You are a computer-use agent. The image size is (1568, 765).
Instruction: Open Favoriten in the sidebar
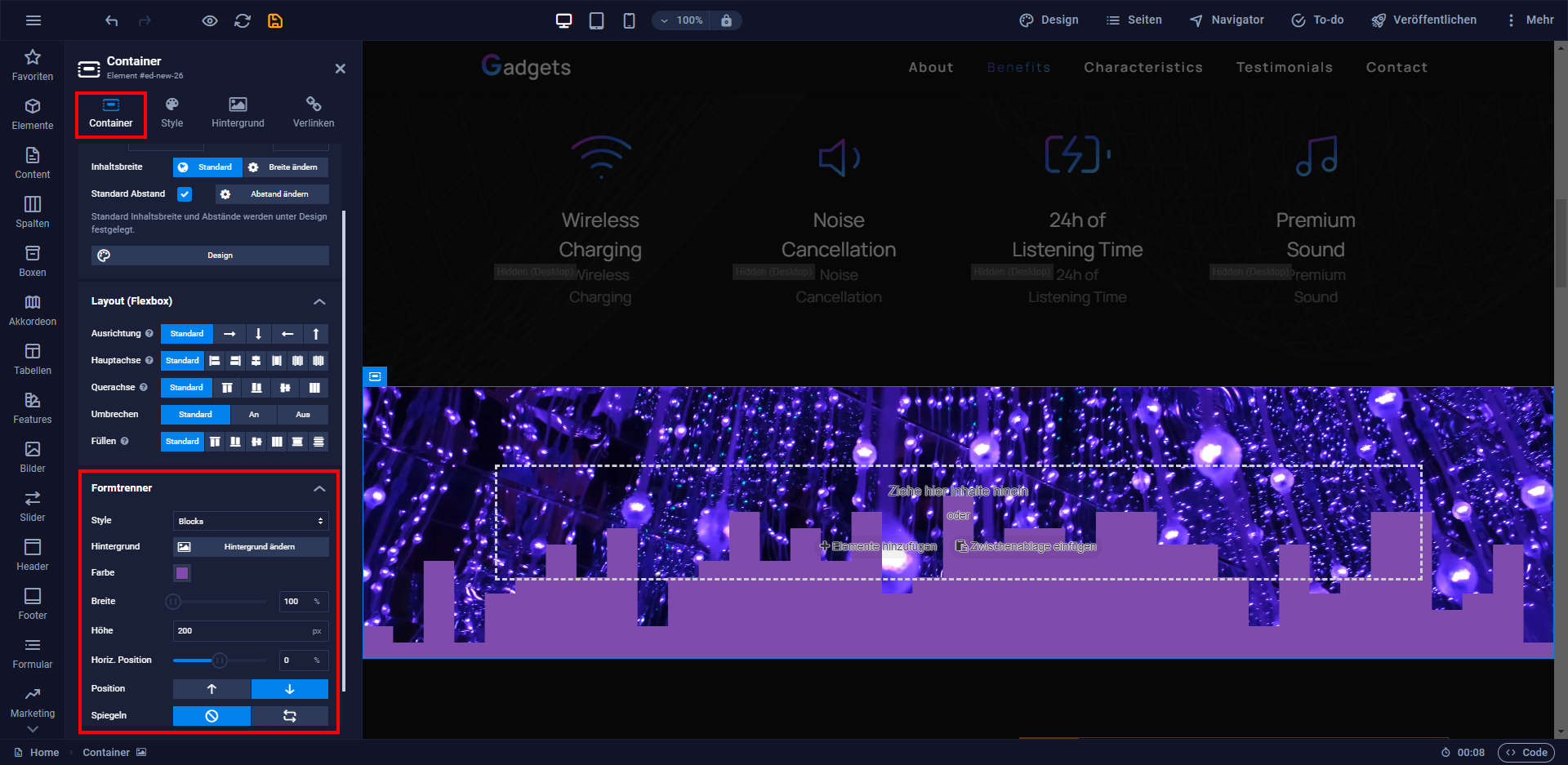tap(33, 65)
